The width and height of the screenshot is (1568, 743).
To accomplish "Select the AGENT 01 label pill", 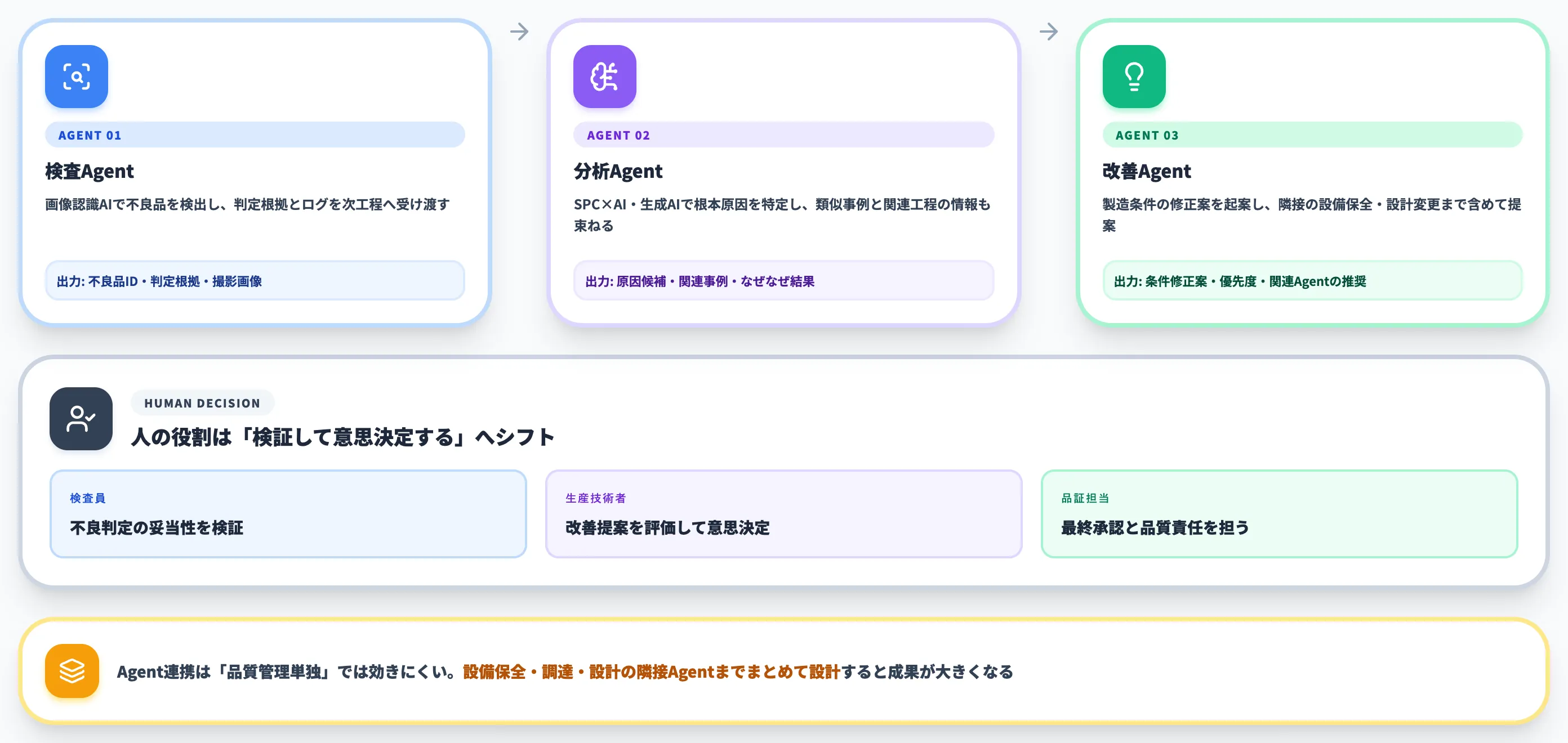I will 255,135.
